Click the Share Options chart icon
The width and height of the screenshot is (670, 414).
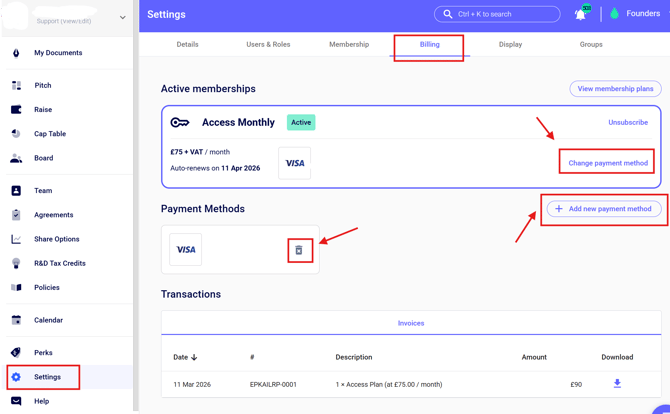(x=16, y=239)
